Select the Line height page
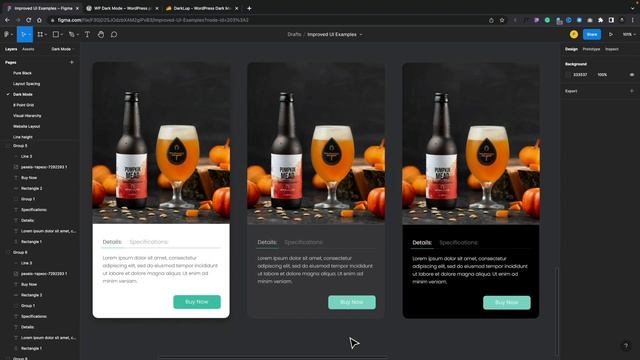Screen dimensions: 640x360 click(22, 137)
